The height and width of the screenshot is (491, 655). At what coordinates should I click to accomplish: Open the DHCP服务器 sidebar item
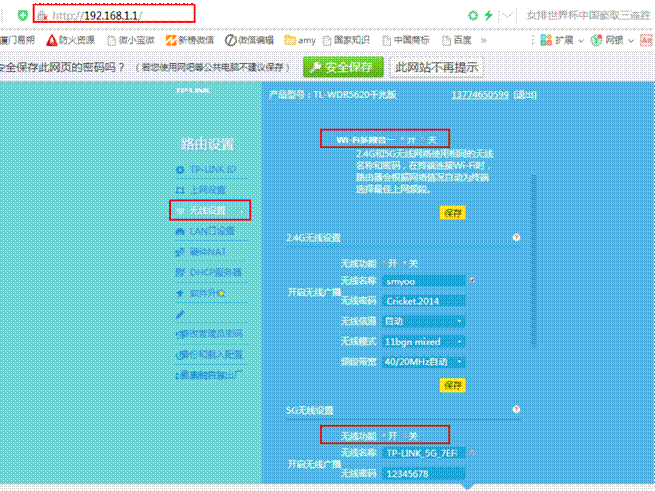point(166,271)
